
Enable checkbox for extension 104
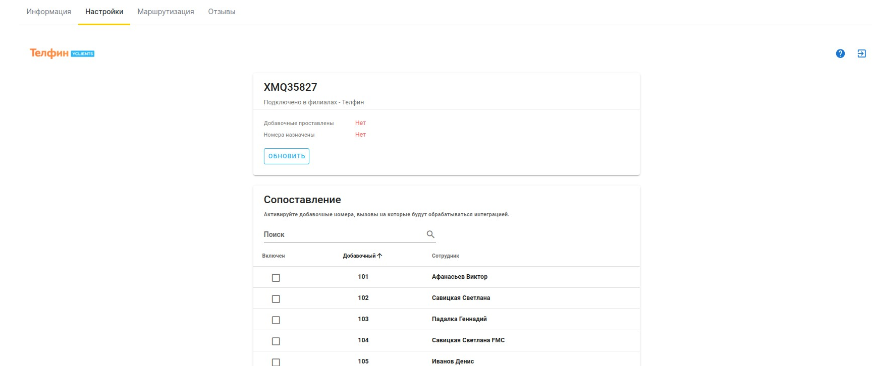tap(276, 341)
